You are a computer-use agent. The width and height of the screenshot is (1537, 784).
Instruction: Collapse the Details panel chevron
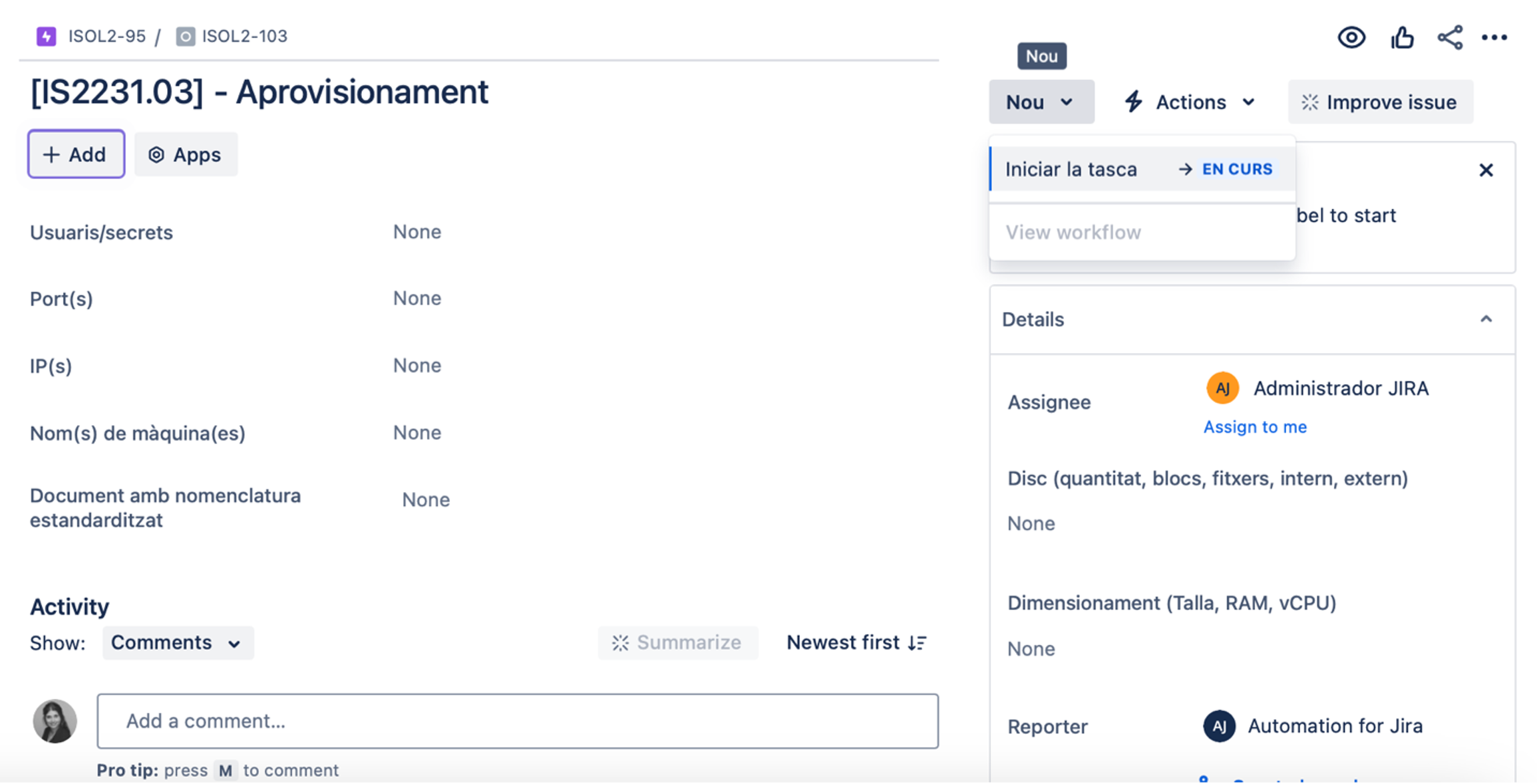point(1486,319)
